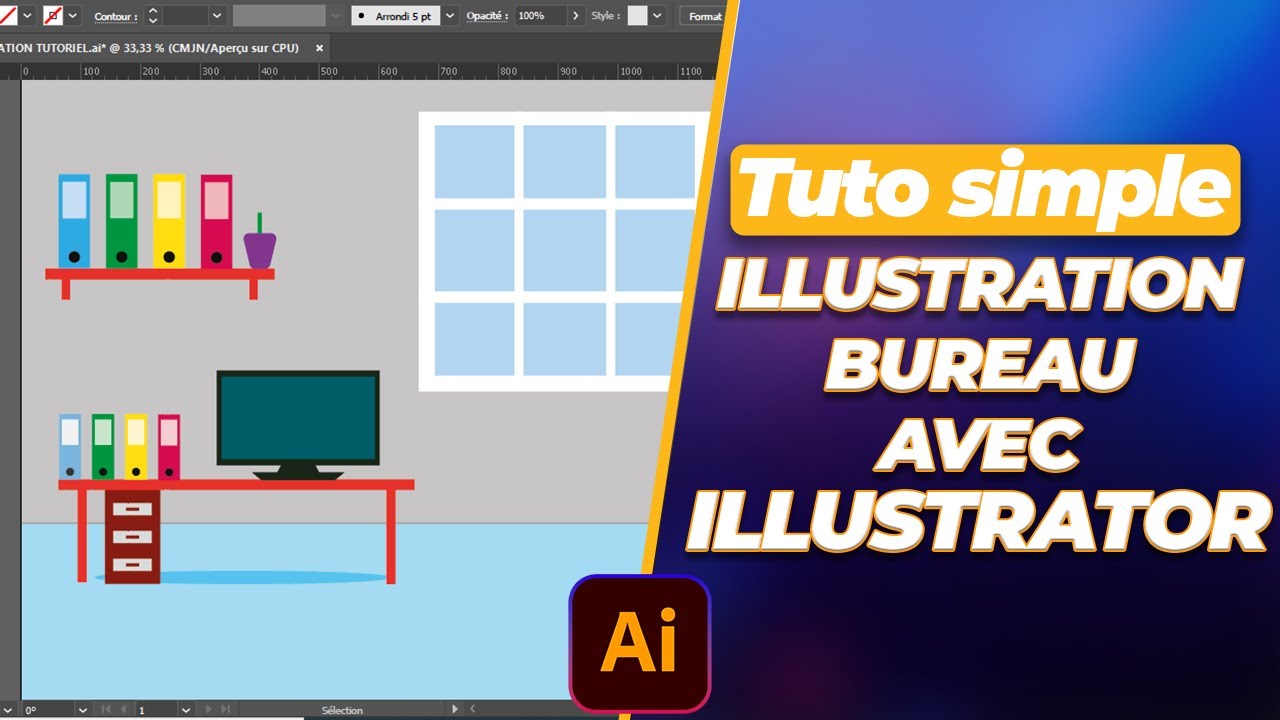
Task: Click the Contour weight stepper arrows
Action: pos(153,16)
